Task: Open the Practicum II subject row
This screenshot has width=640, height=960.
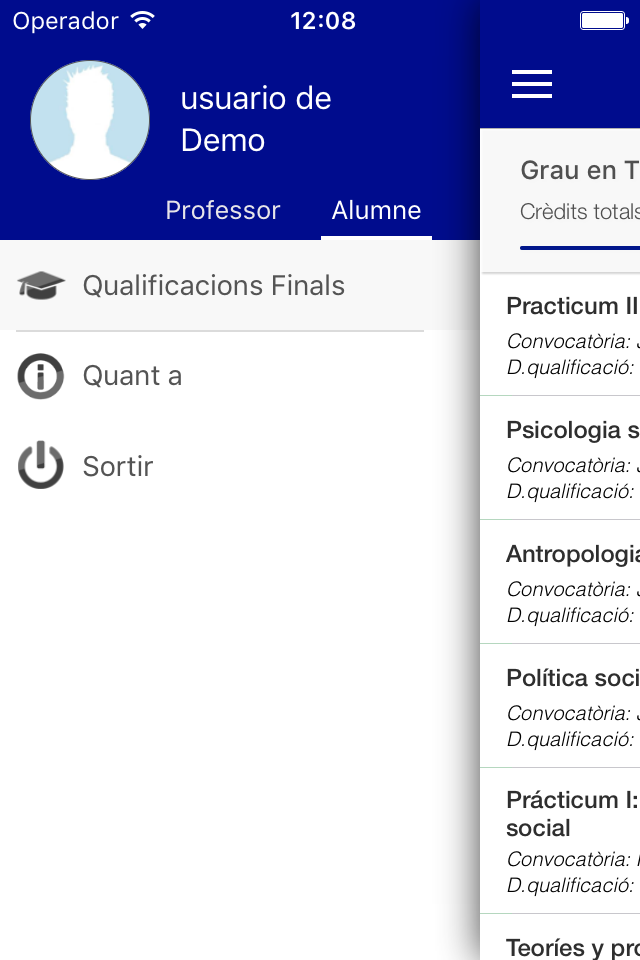Action: click(x=560, y=335)
